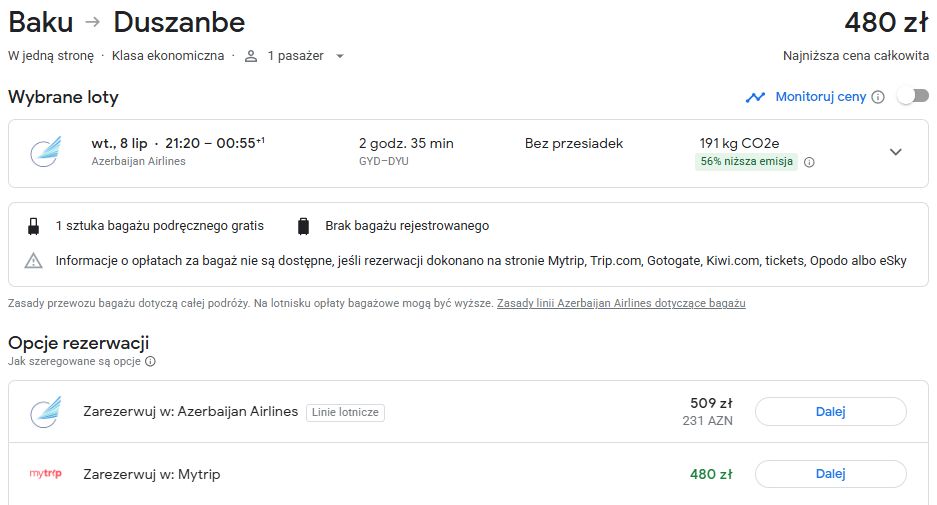The height and width of the screenshot is (505, 937).
Task: Click the Linie lotnicze tag
Action: coord(345,412)
